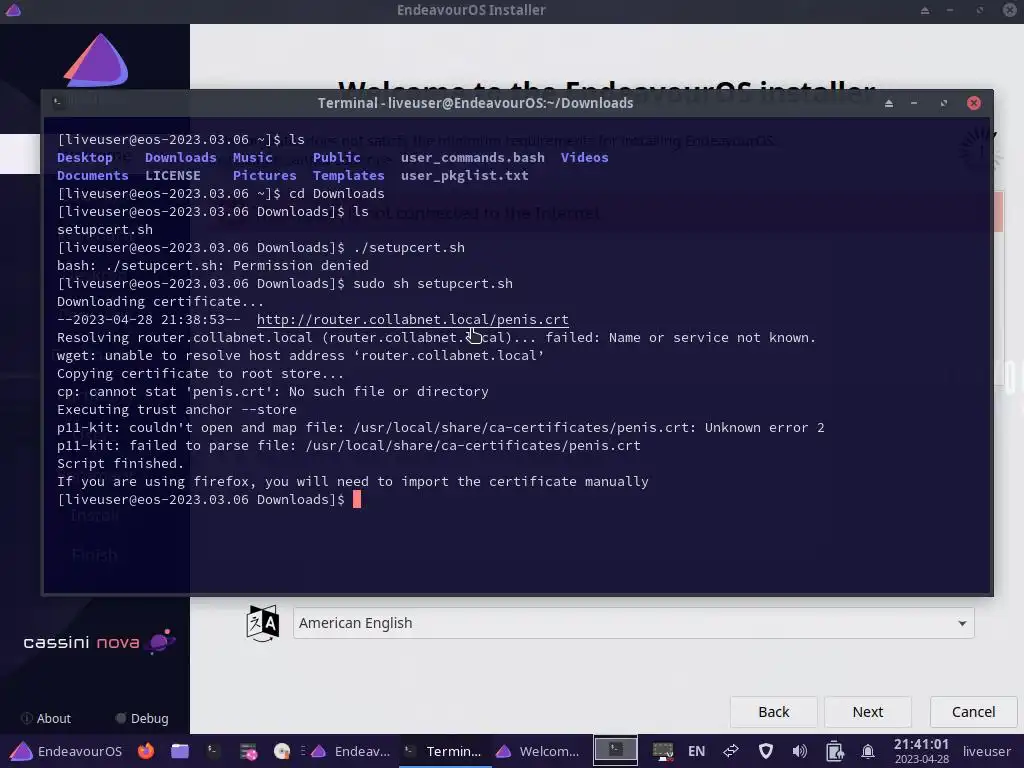Click the Back button in installer
Viewport: 1024px width, 768px height.
click(773, 712)
